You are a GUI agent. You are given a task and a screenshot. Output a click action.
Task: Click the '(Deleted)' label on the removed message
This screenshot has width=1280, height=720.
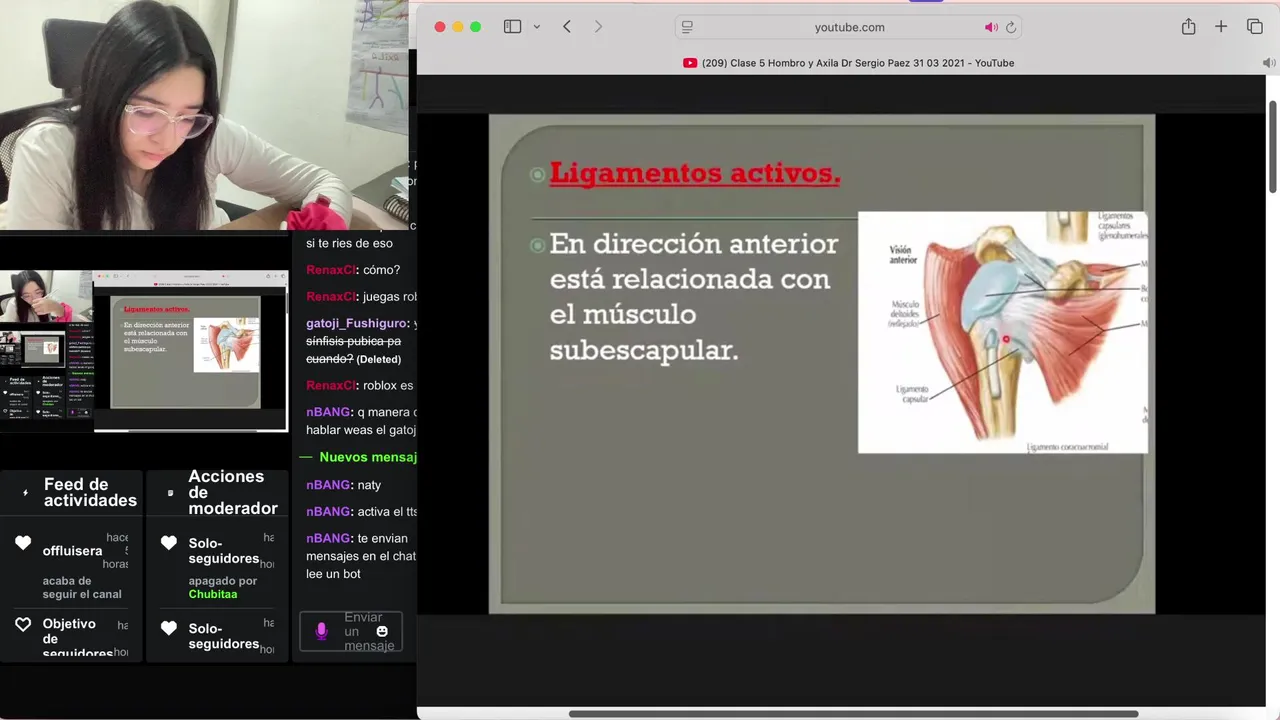point(378,359)
